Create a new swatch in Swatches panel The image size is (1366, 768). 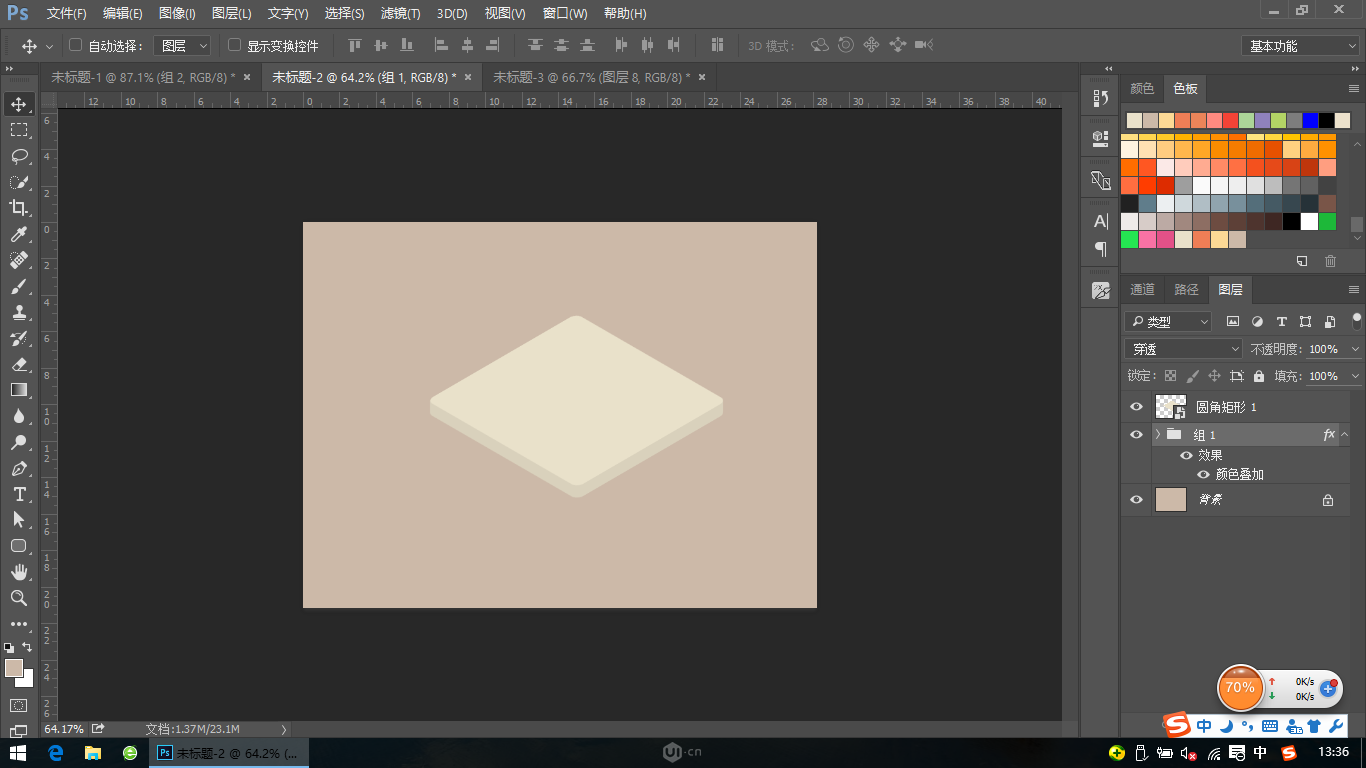[x=1301, y=261]
